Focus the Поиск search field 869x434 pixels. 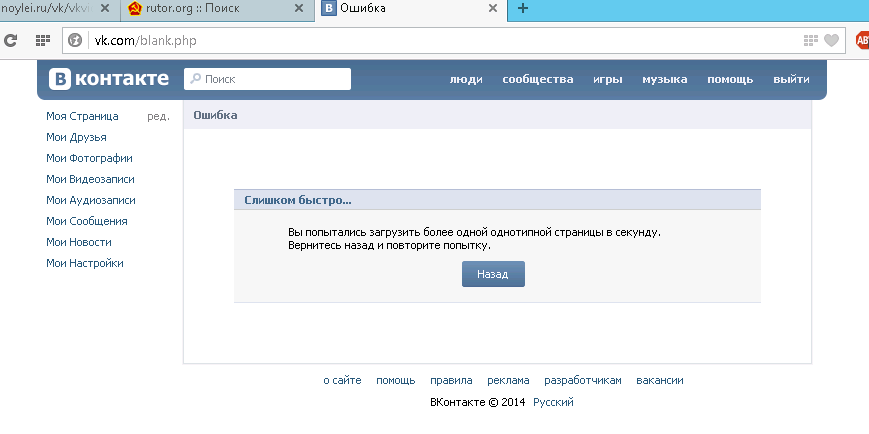pyautogui.click(x=267, y=79)
